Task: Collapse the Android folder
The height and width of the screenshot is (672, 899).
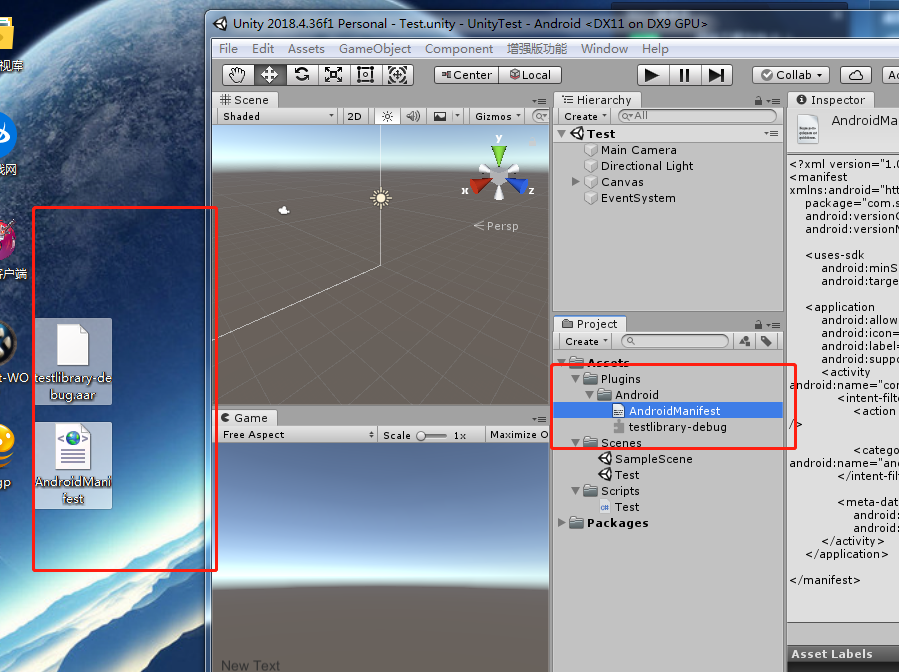Action: pyautogui.click(x=589, y=395)
